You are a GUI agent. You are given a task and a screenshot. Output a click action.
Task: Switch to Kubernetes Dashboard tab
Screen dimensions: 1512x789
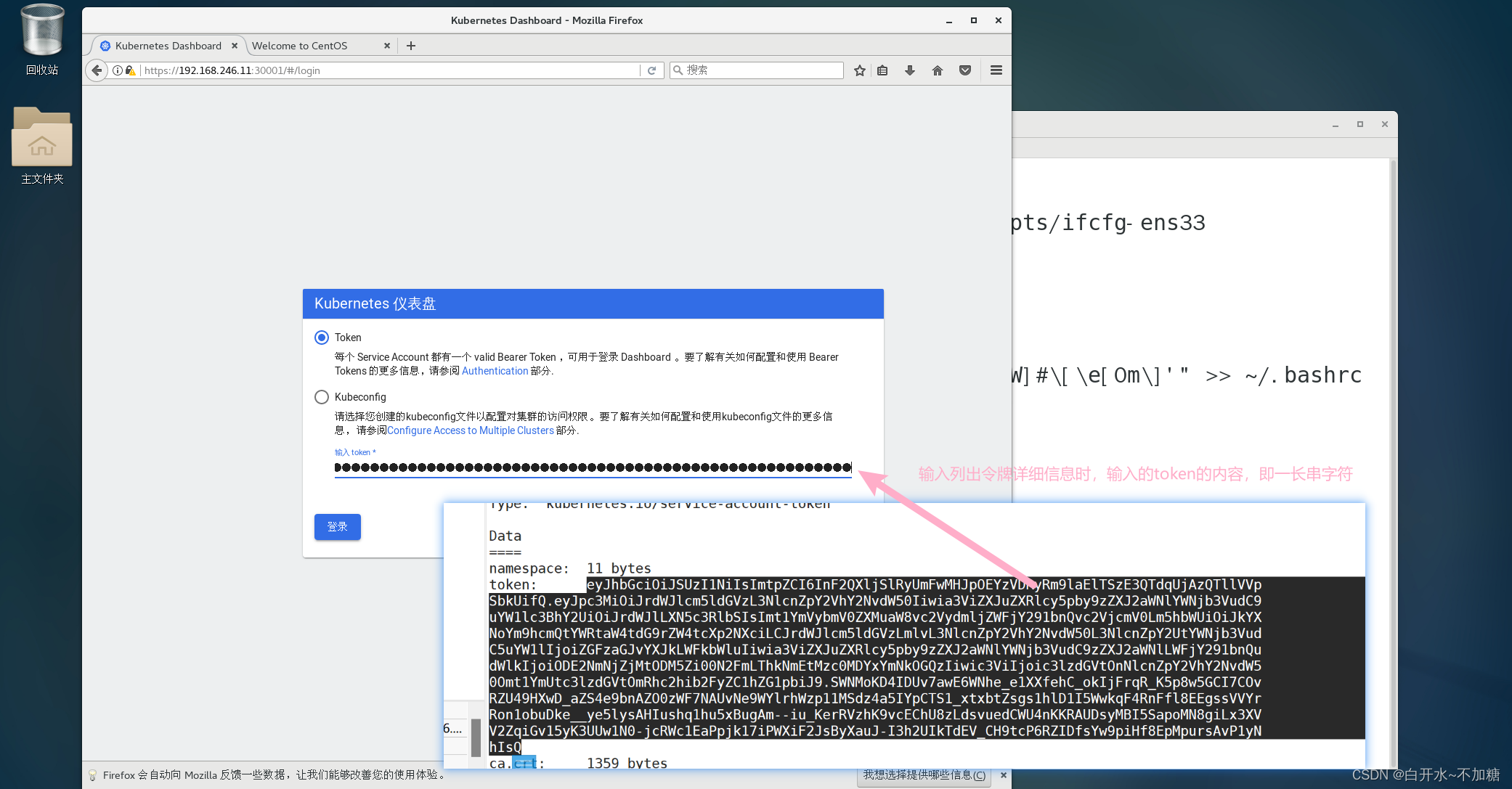click(x=168, y=46)
